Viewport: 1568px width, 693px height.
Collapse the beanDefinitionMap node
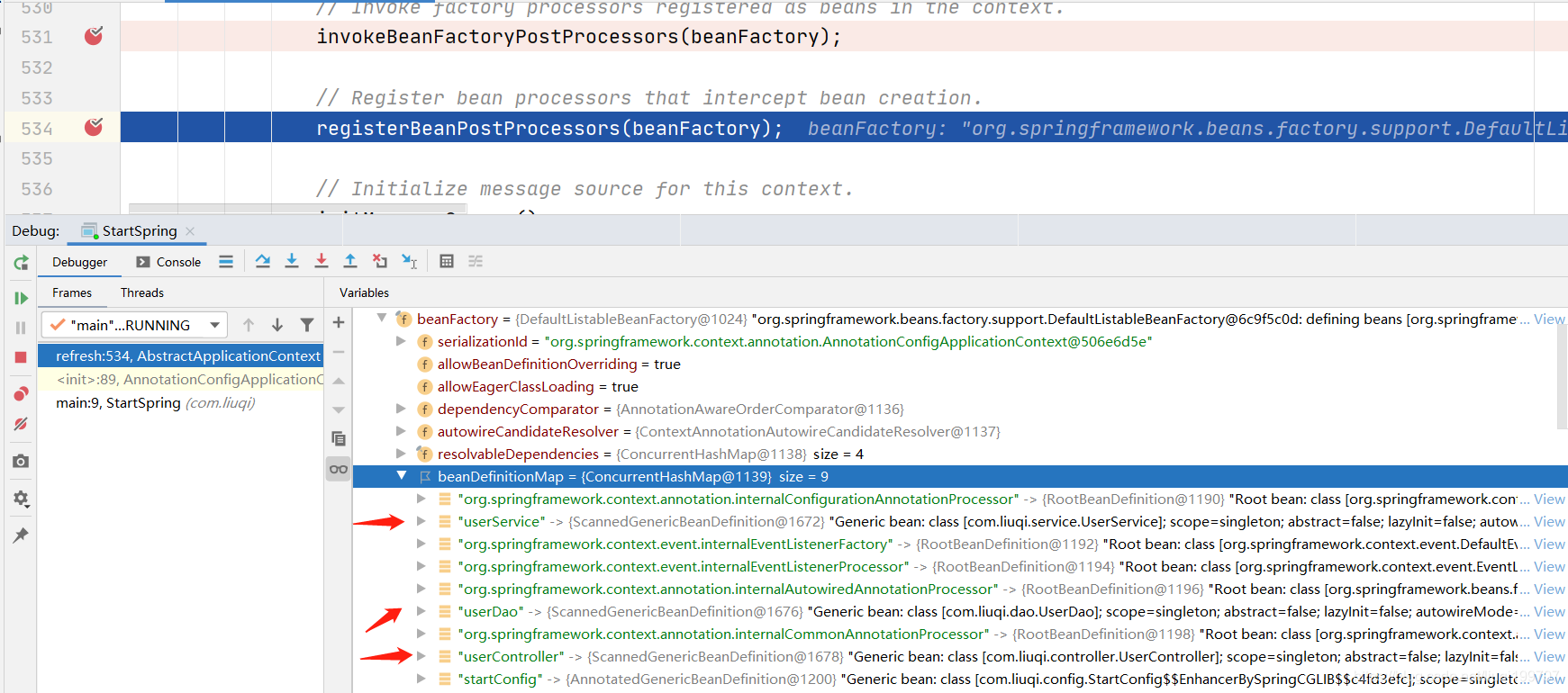(x=402, y=476)
